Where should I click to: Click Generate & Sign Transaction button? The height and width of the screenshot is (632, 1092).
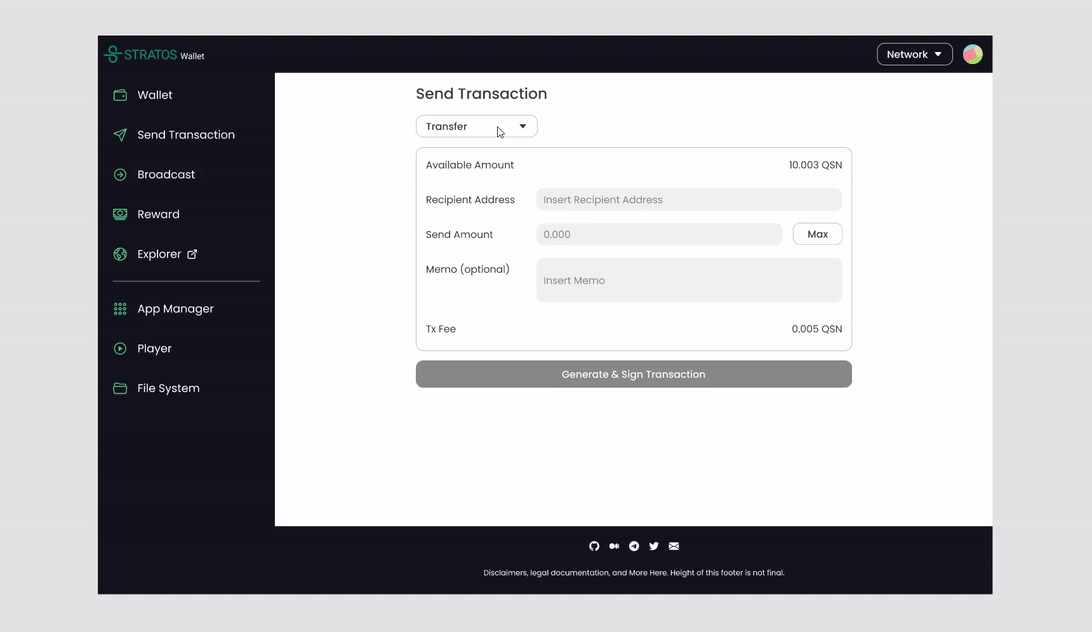click(x=633, y=374)
